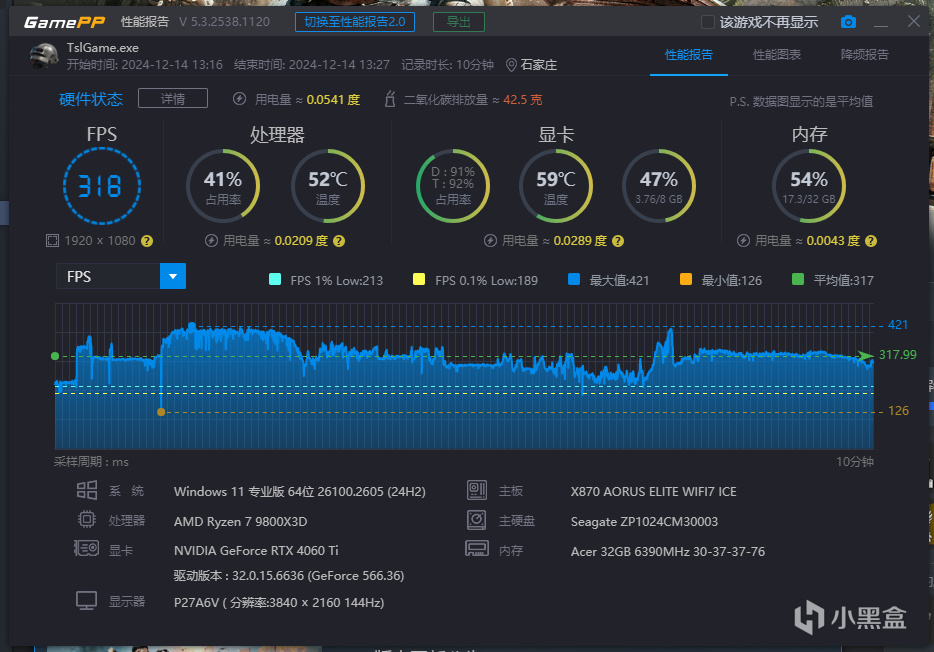Click the 驱动版本 driver version line

[289, 576]
